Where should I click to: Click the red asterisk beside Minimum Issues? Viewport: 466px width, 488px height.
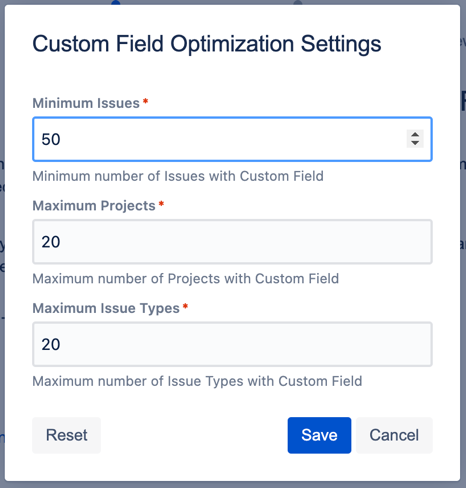pos(145,101)
